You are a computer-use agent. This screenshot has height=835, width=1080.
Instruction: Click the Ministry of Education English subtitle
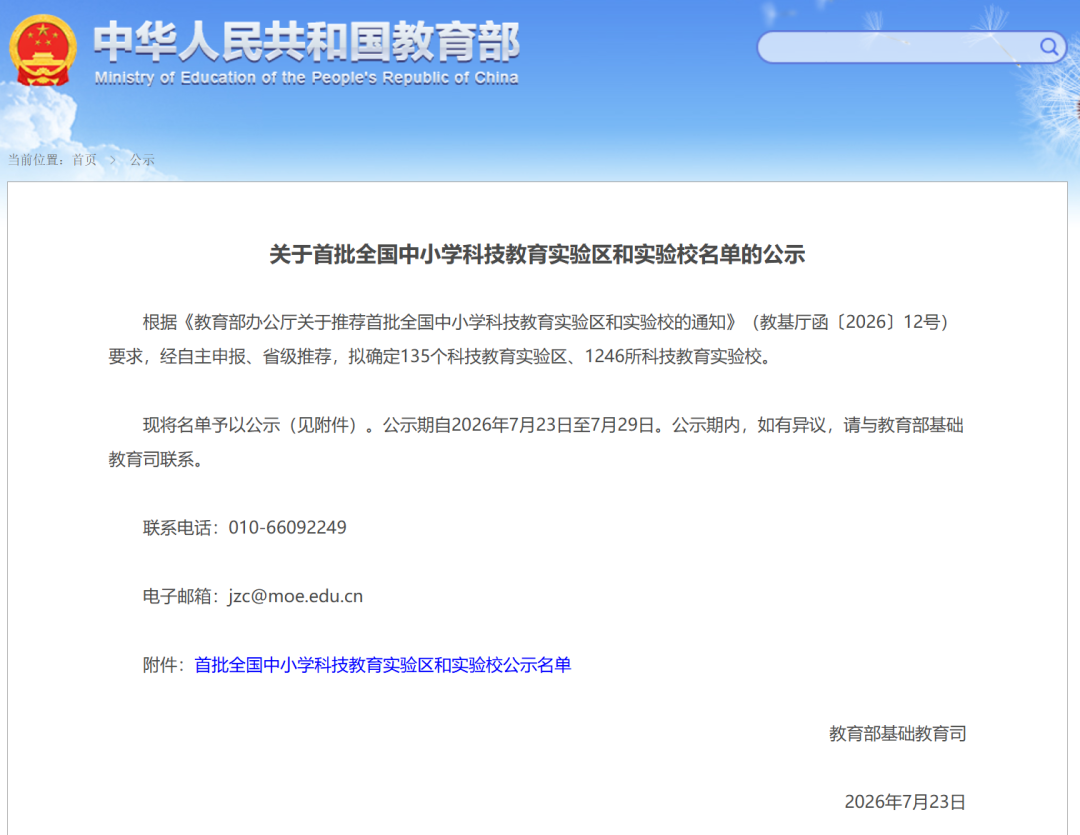pos(307,78)
